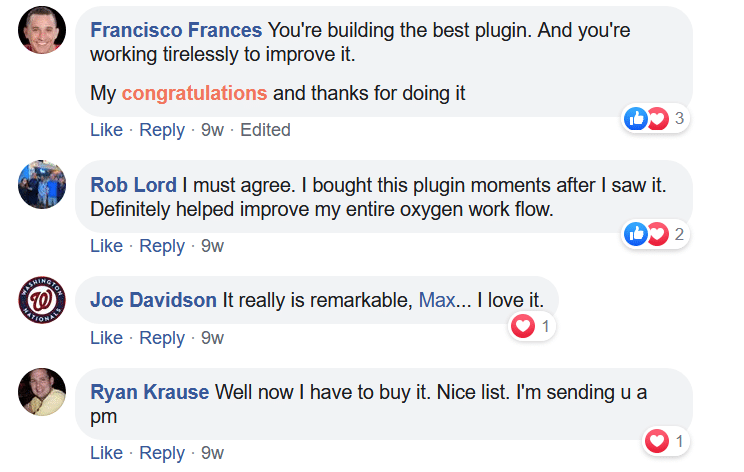744x472 pixels.
Task: Like Francisco Frances's comment
Action: click(x=106, y=130)
